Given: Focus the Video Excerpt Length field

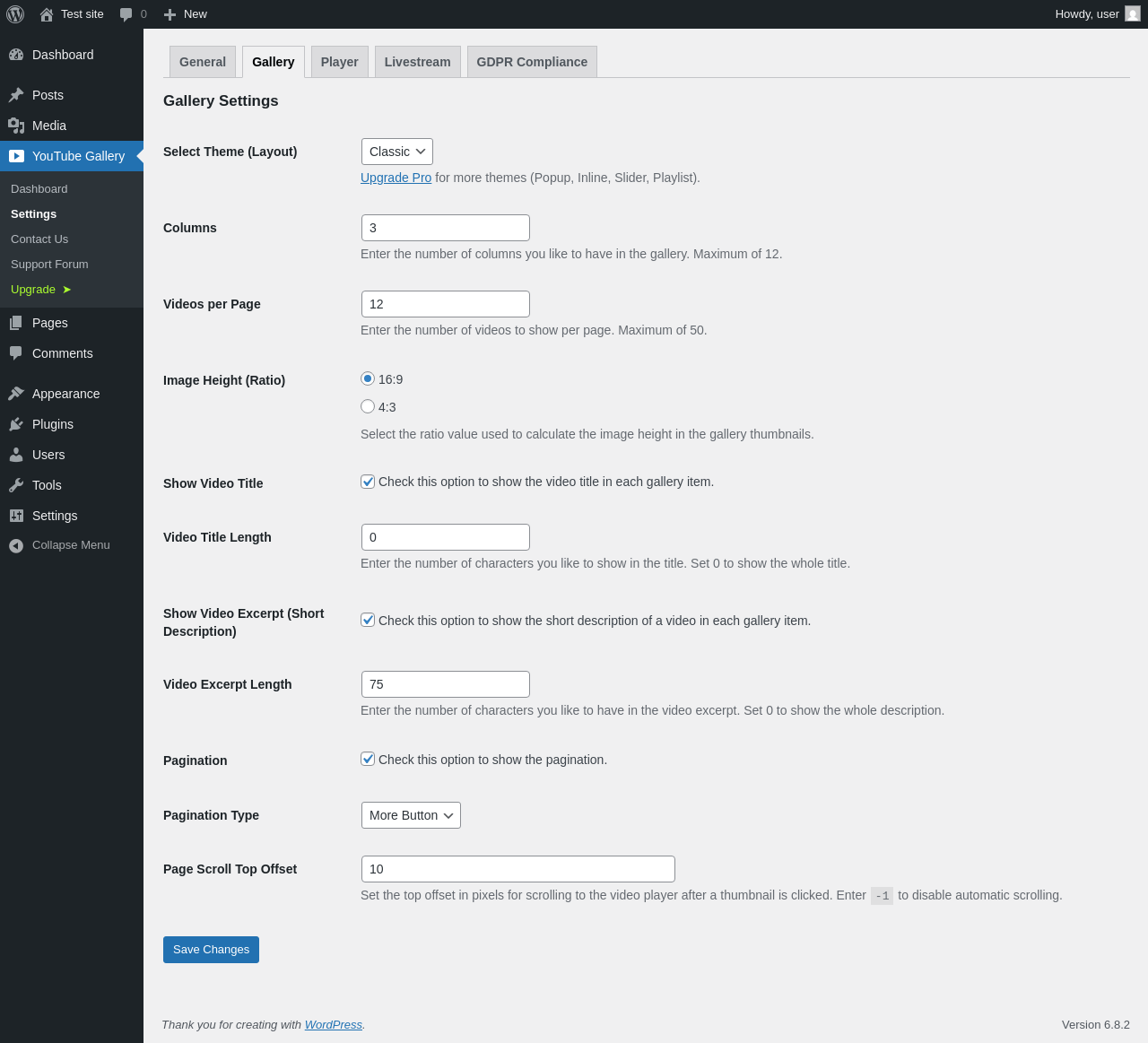Looking at the screenshot, I should coord(446,684).
